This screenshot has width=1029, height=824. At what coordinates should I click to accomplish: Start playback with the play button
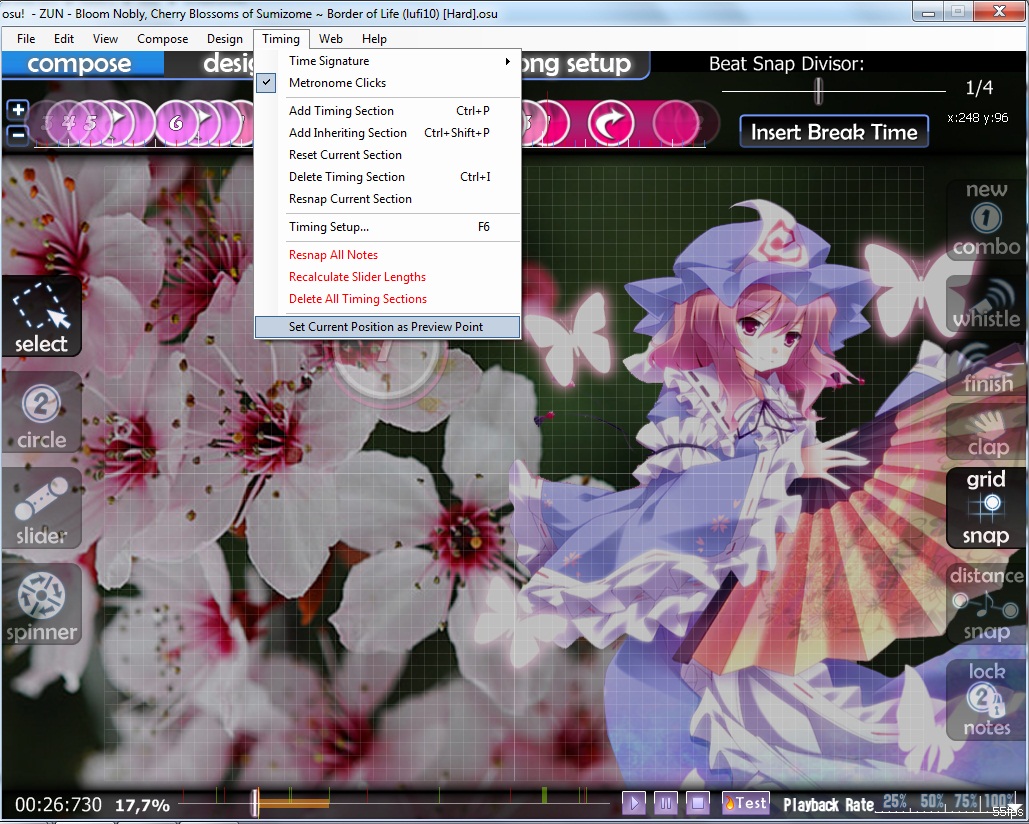[x=633, y=802]
